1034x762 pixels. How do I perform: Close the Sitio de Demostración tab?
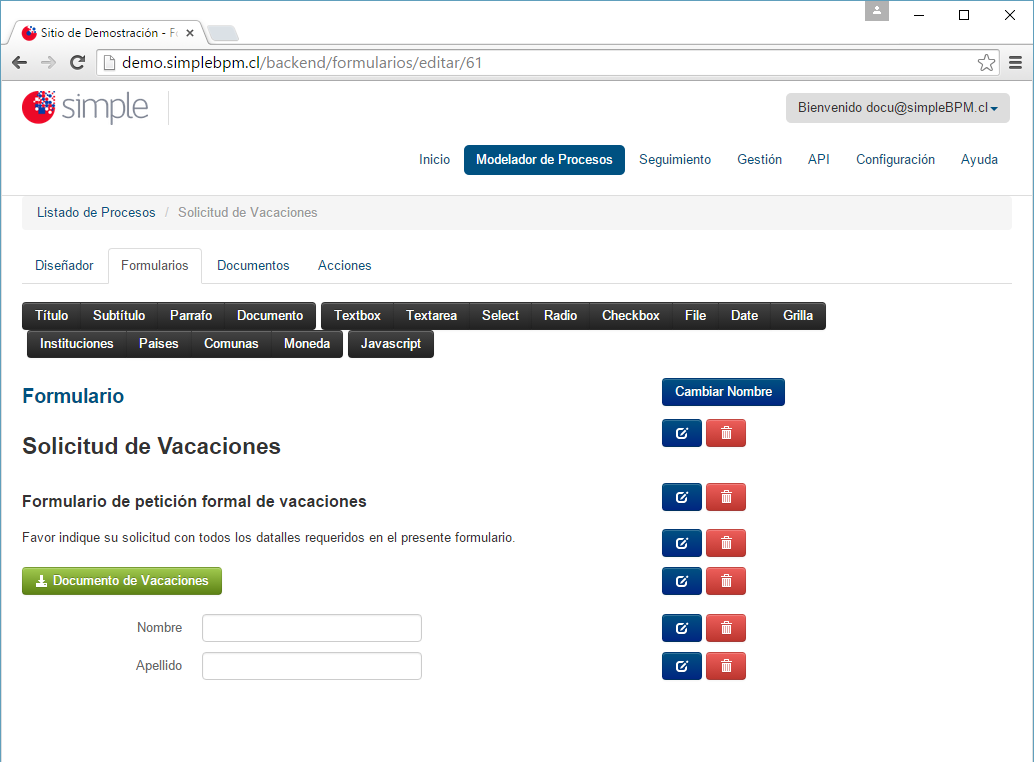click(190, 32)
